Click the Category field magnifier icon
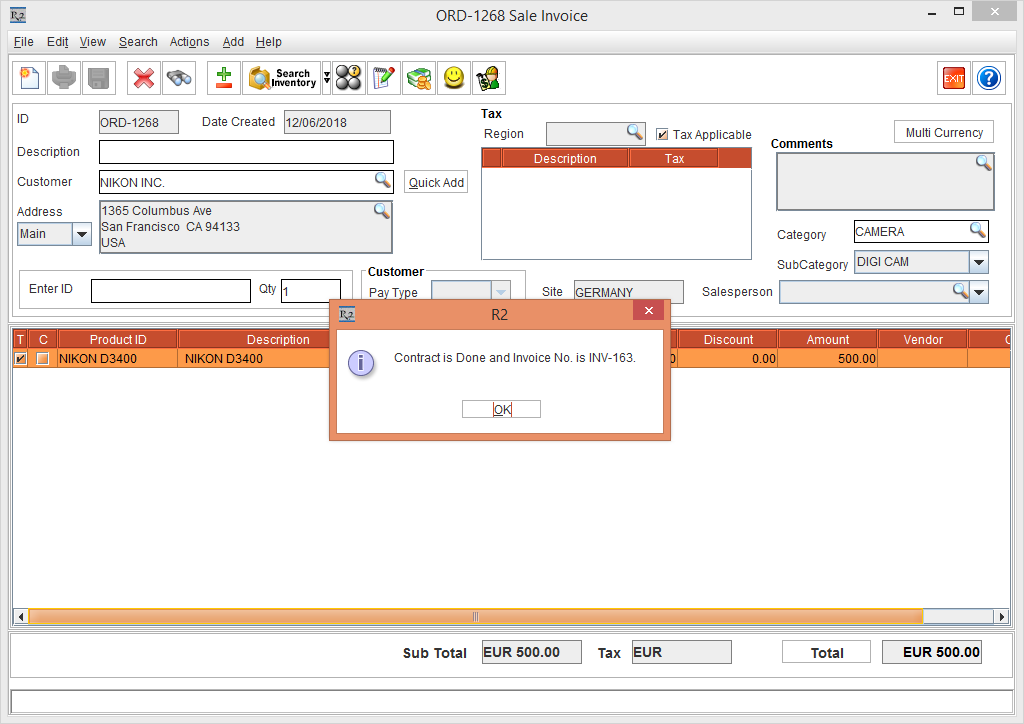 pyautogui.click(x=978, y=229)
